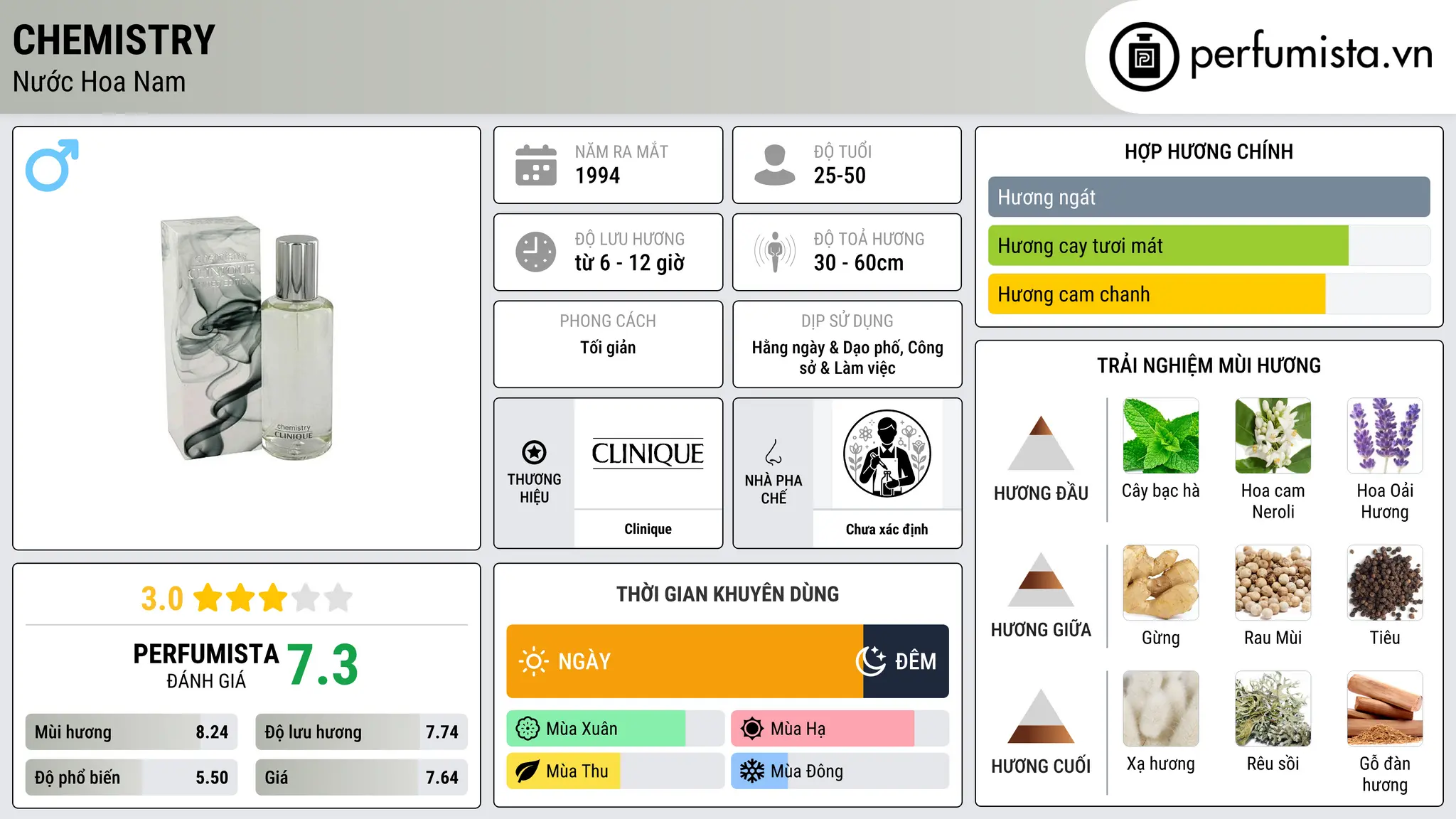Image resolution: width=1456 pixels, height=819 pixels.
Task: Click the first gold rating star
Action: tap(208, 598)
